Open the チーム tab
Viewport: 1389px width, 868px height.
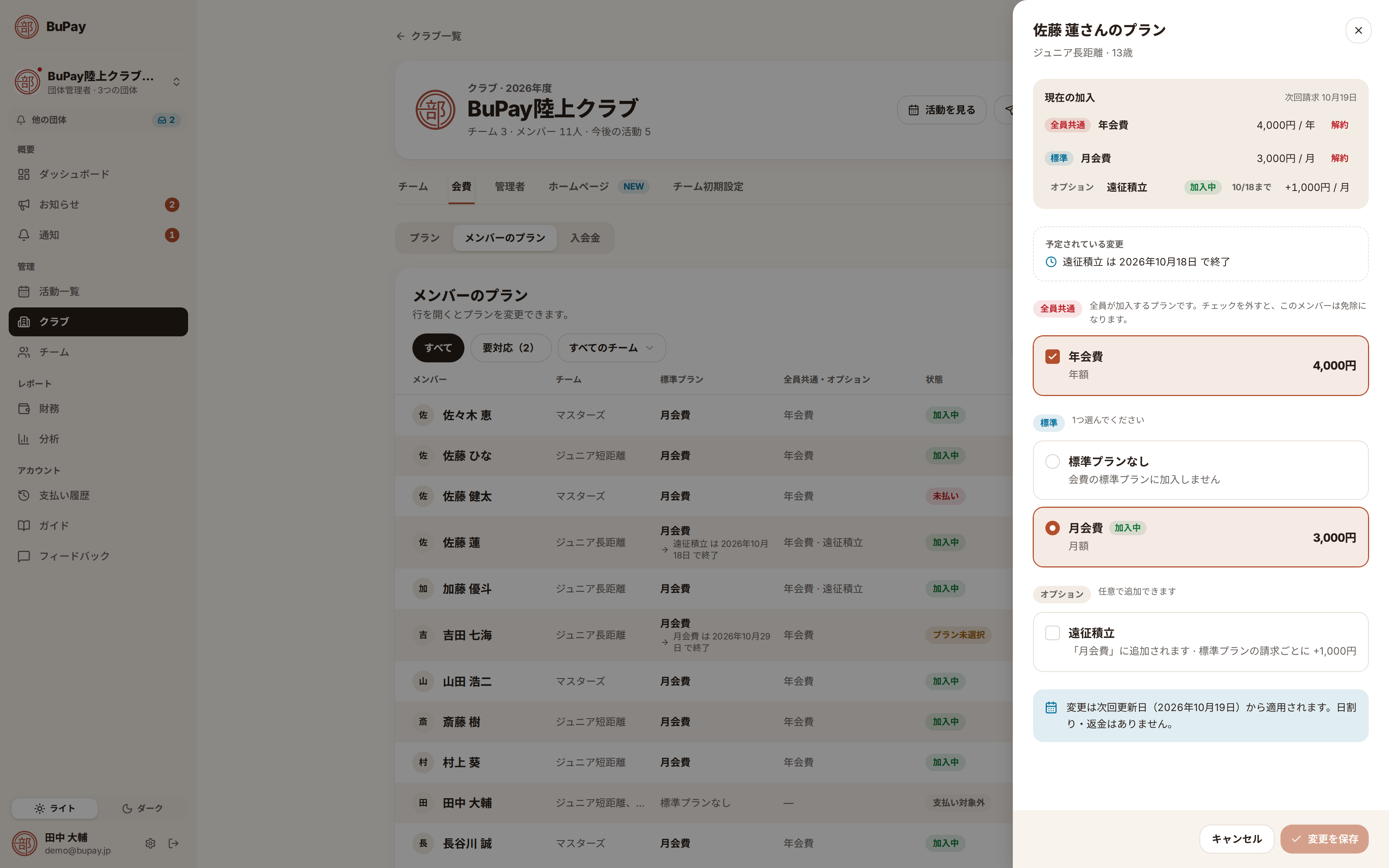point(413,187)
